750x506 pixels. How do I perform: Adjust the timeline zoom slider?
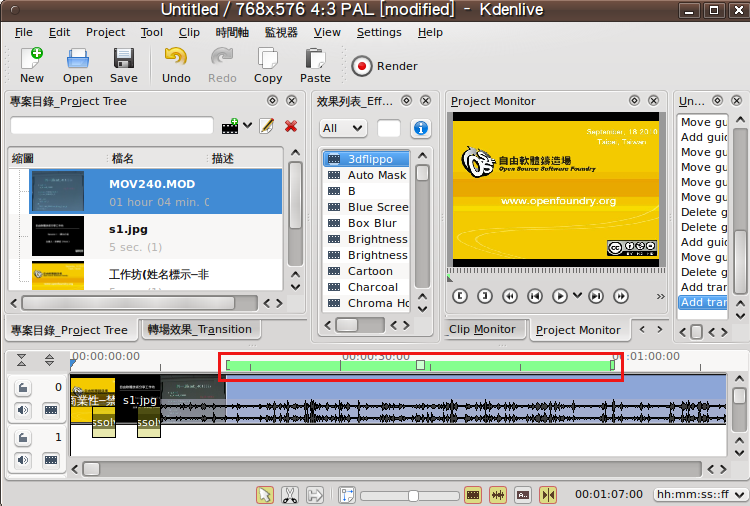(410, 495)
